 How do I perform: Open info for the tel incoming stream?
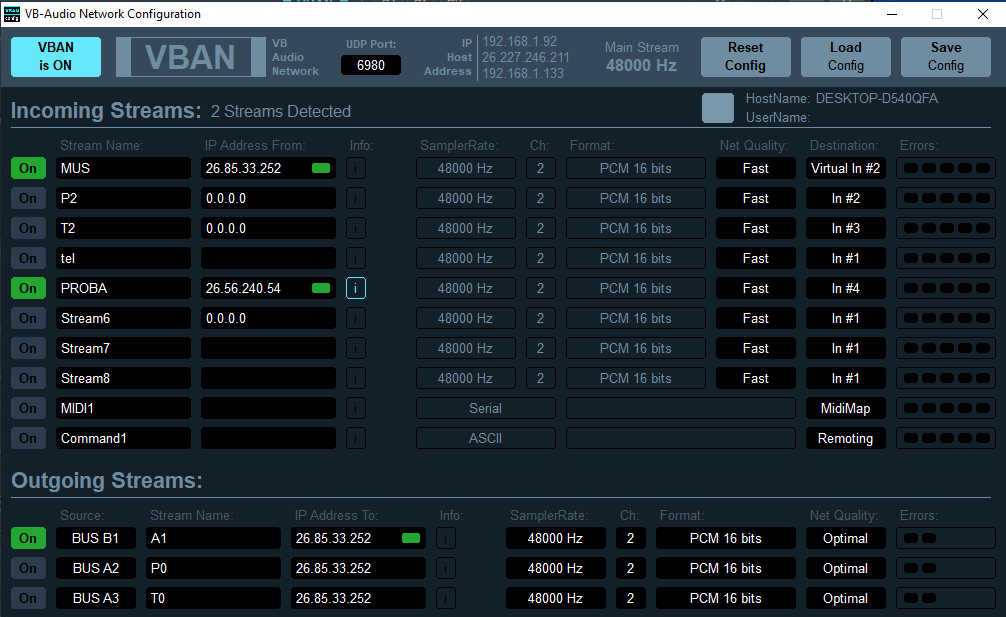(x=355, y=258)
